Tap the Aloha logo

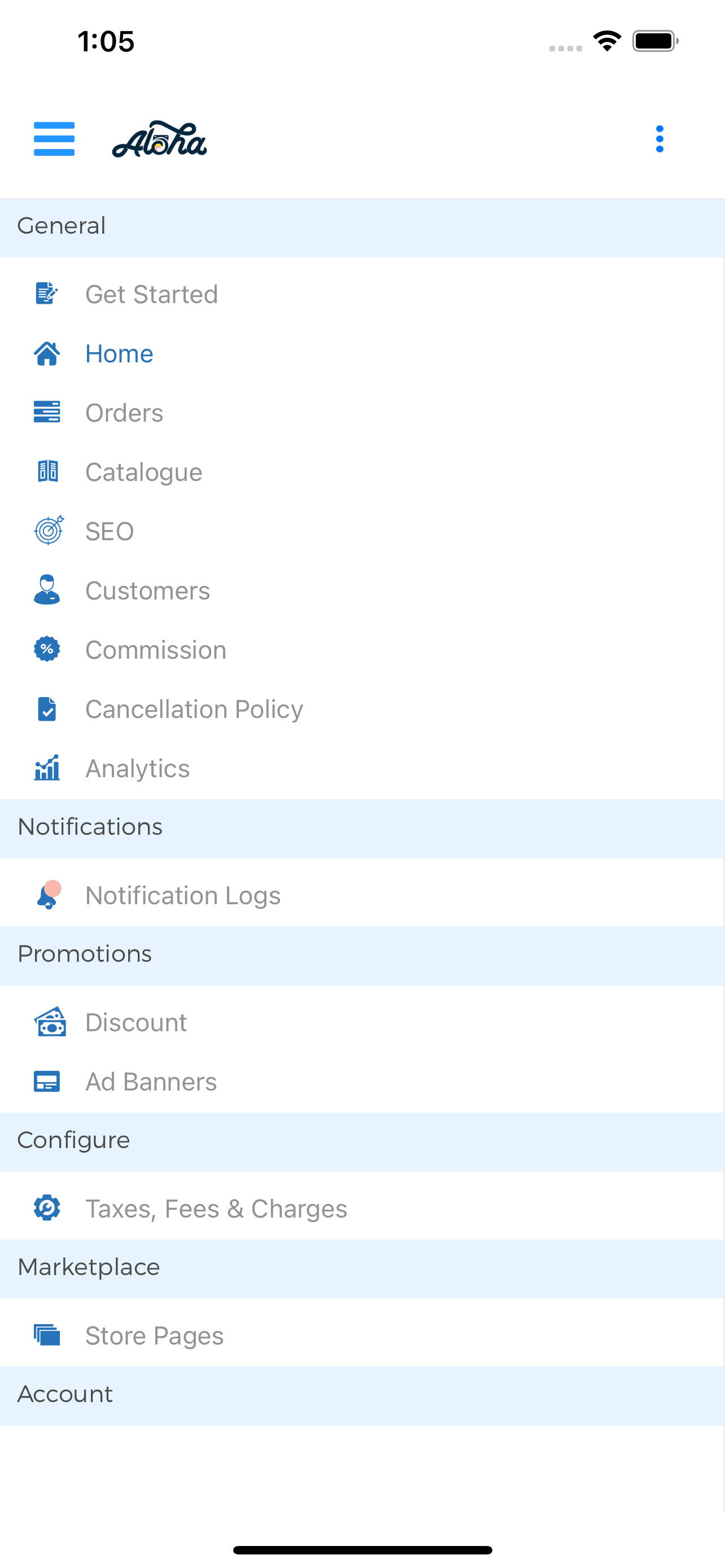point(159,139)
